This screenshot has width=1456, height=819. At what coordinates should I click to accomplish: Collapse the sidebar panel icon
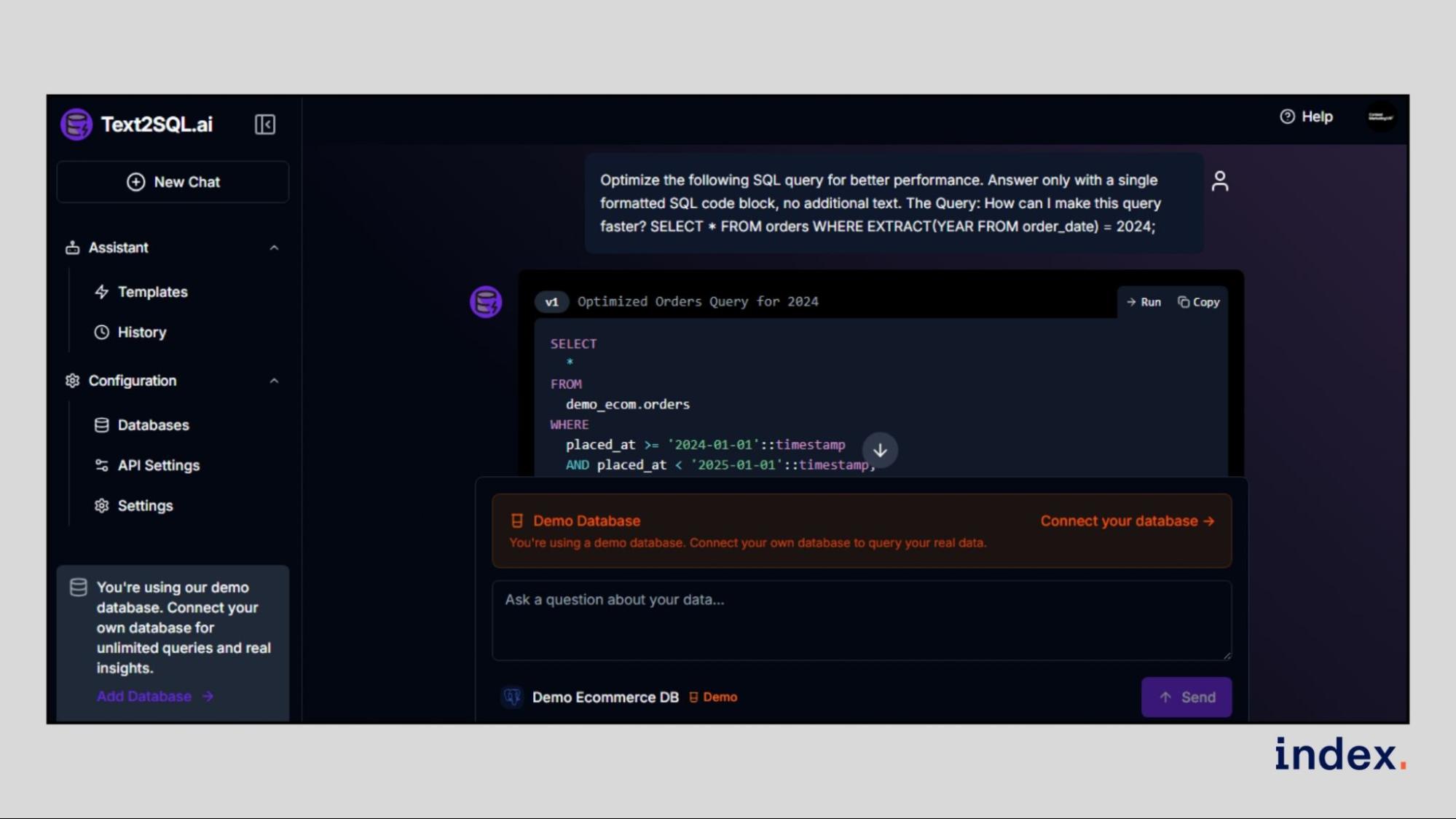(x=264, y=124)
